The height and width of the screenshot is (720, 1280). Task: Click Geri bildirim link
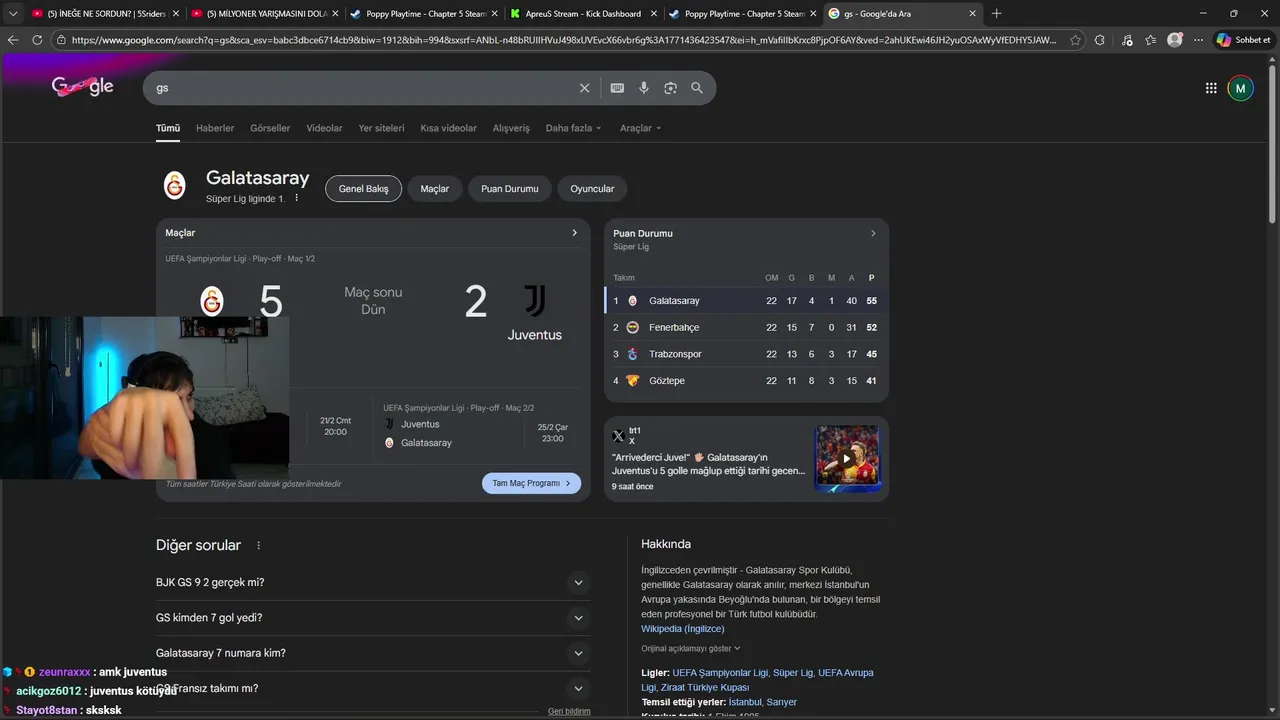coord(569,711)
